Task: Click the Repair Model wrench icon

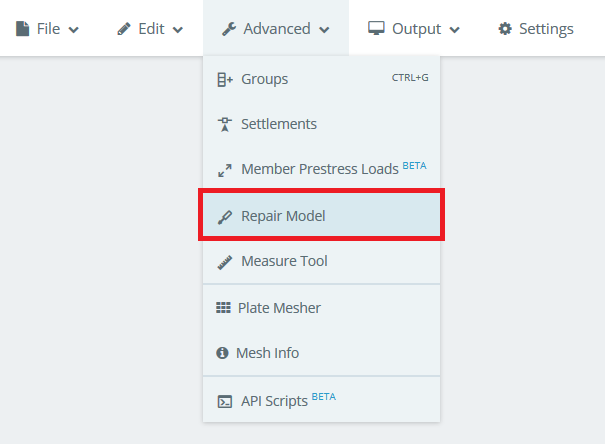Action: click(225, 217)
